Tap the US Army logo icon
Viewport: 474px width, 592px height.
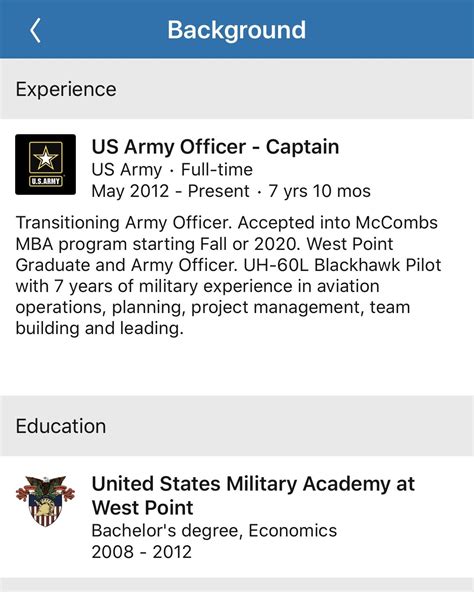click(45, 164)
